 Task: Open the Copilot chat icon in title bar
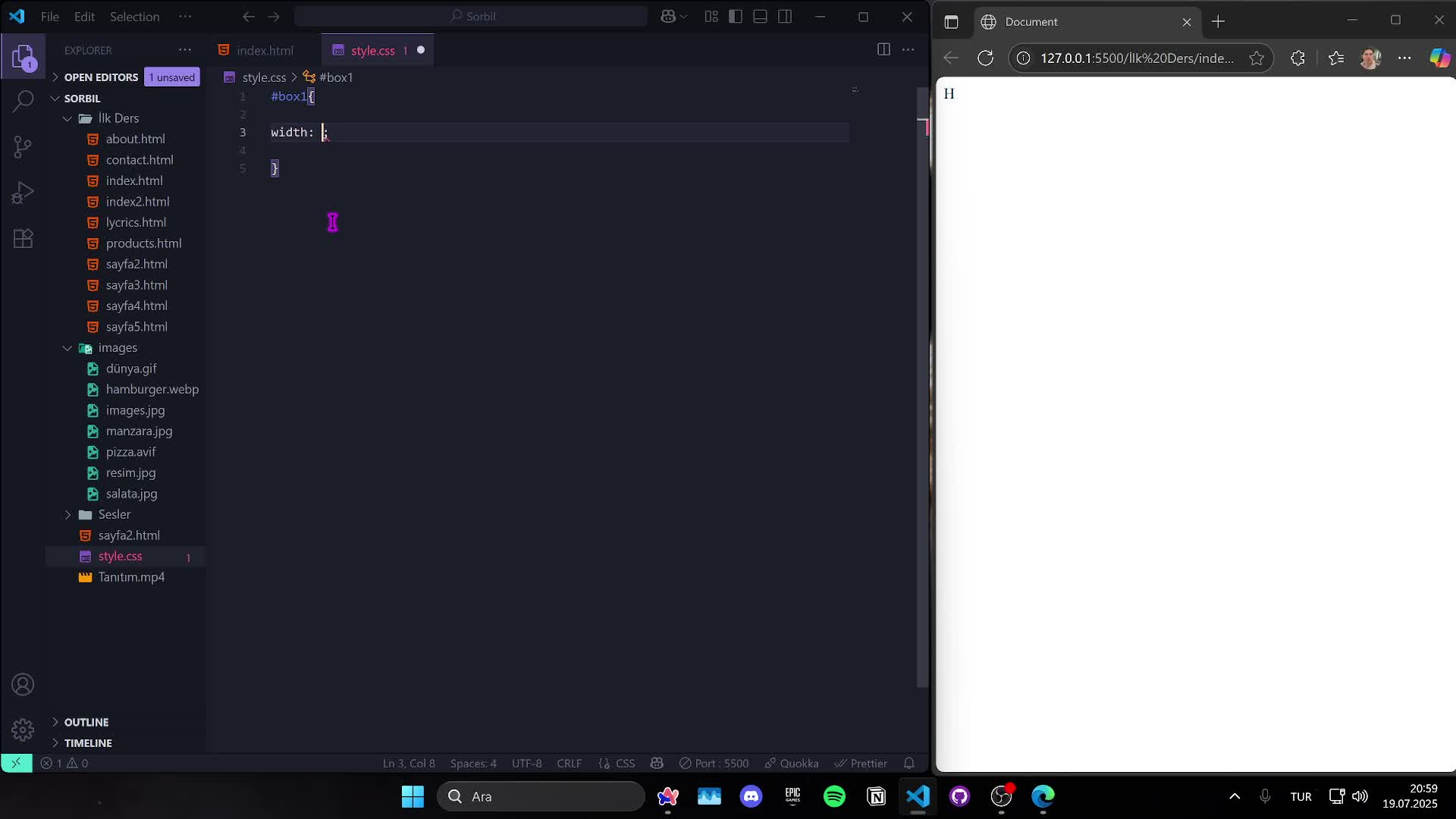pyautogui.click(x=668, y=16)
